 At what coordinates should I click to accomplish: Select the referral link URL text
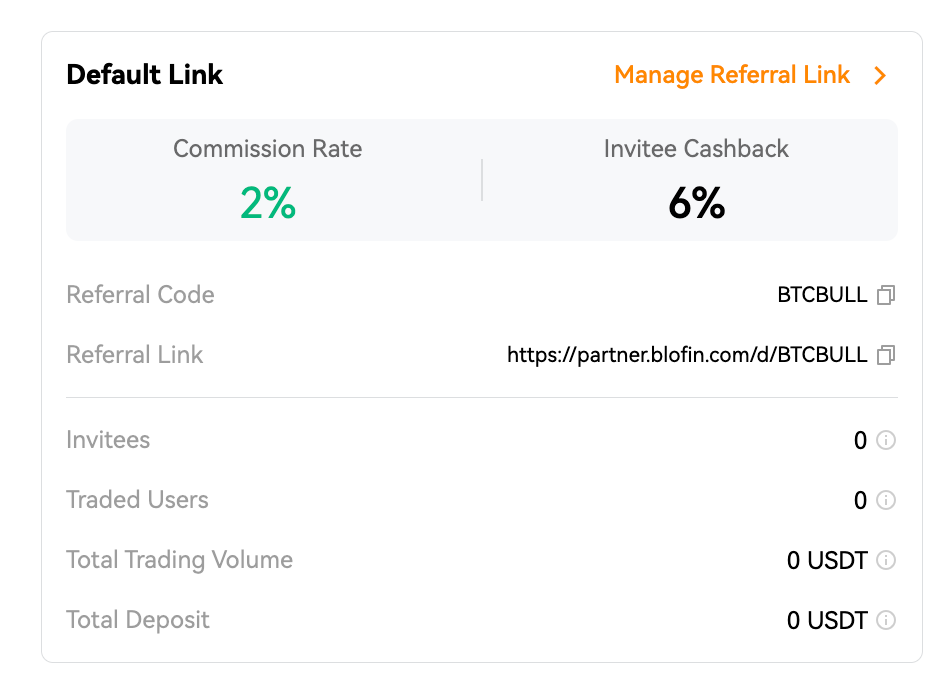point(687,355)
